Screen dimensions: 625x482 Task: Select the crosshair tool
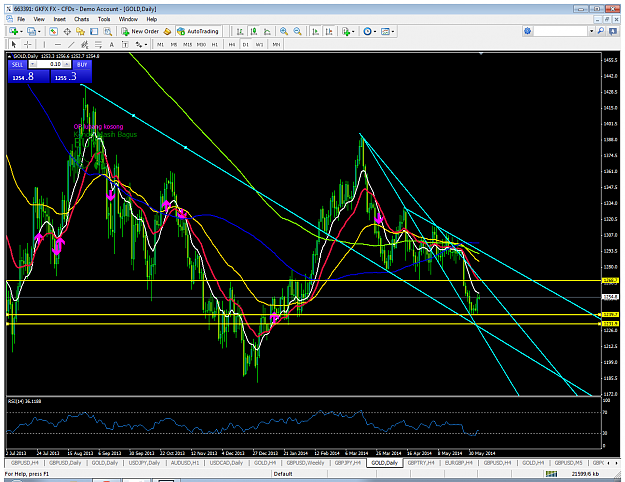(x=28, y=44)
